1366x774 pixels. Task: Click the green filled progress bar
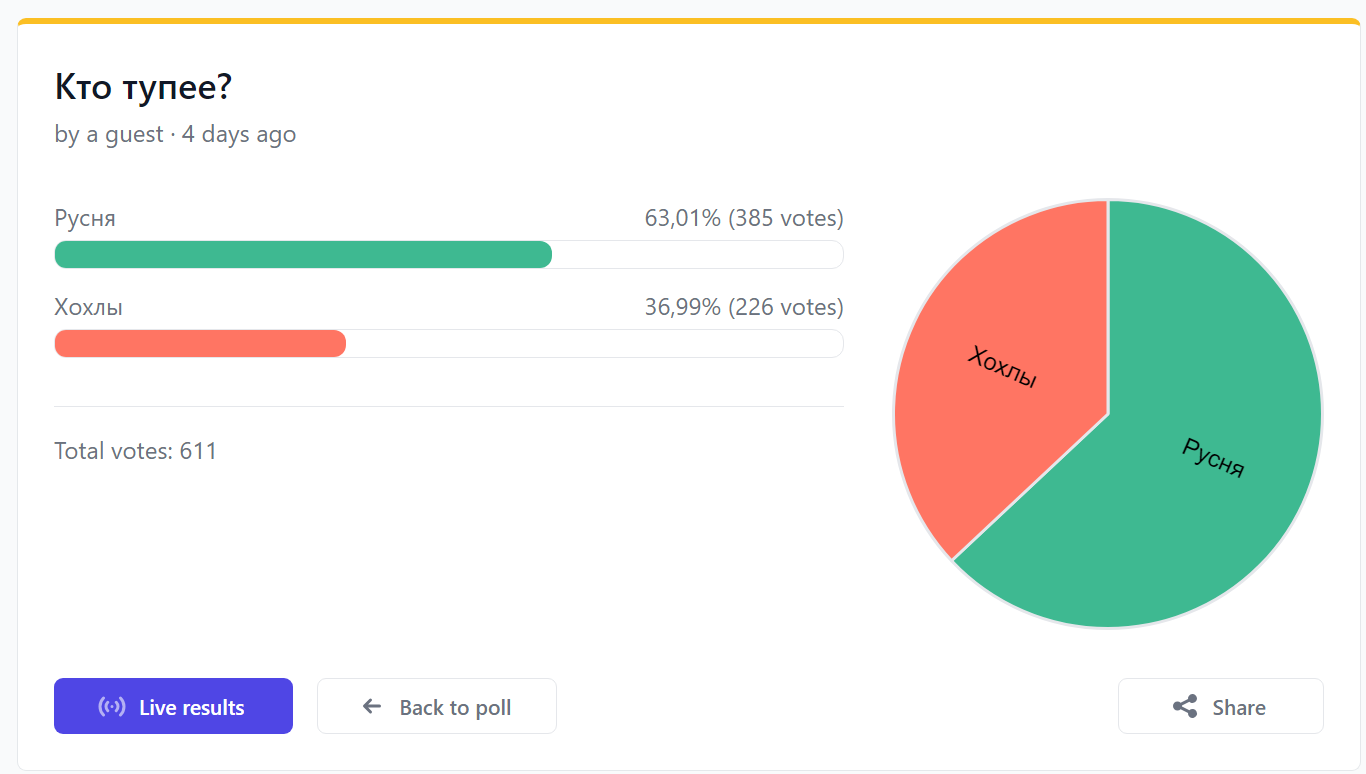(303, 255)
